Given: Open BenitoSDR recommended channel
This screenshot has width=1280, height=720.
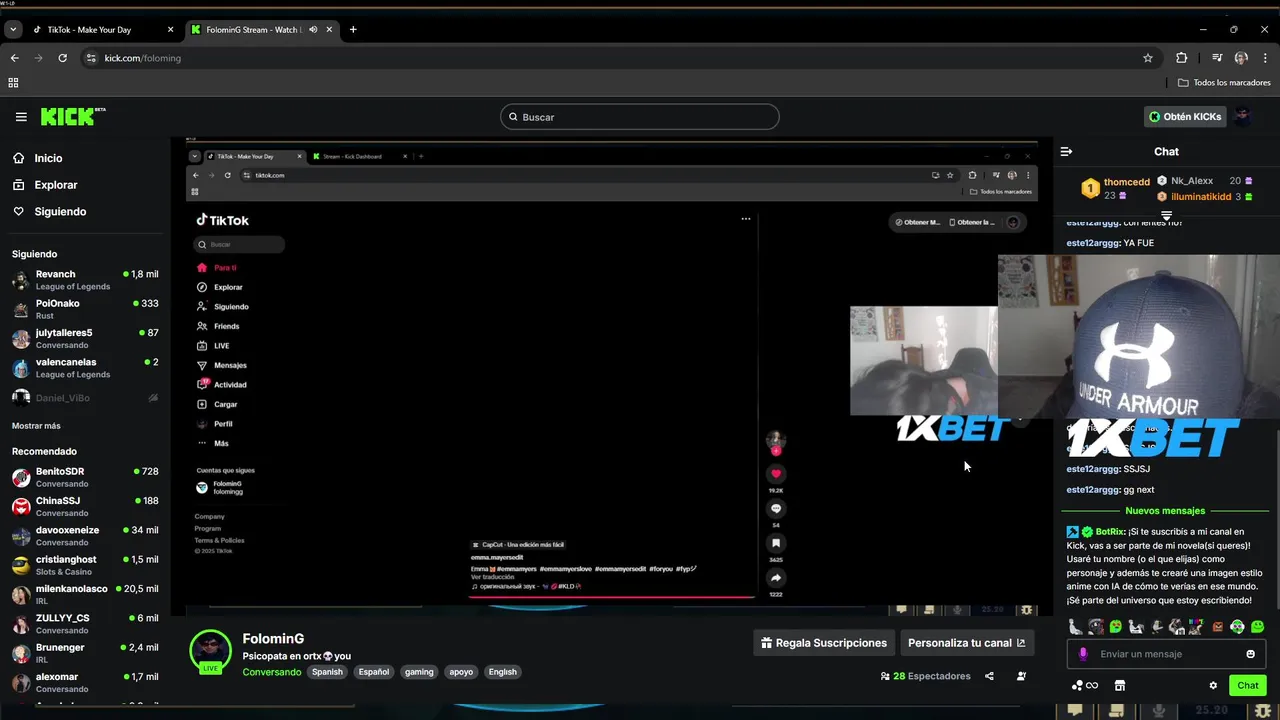Looking at the screenshot, I should pos(85,477).
